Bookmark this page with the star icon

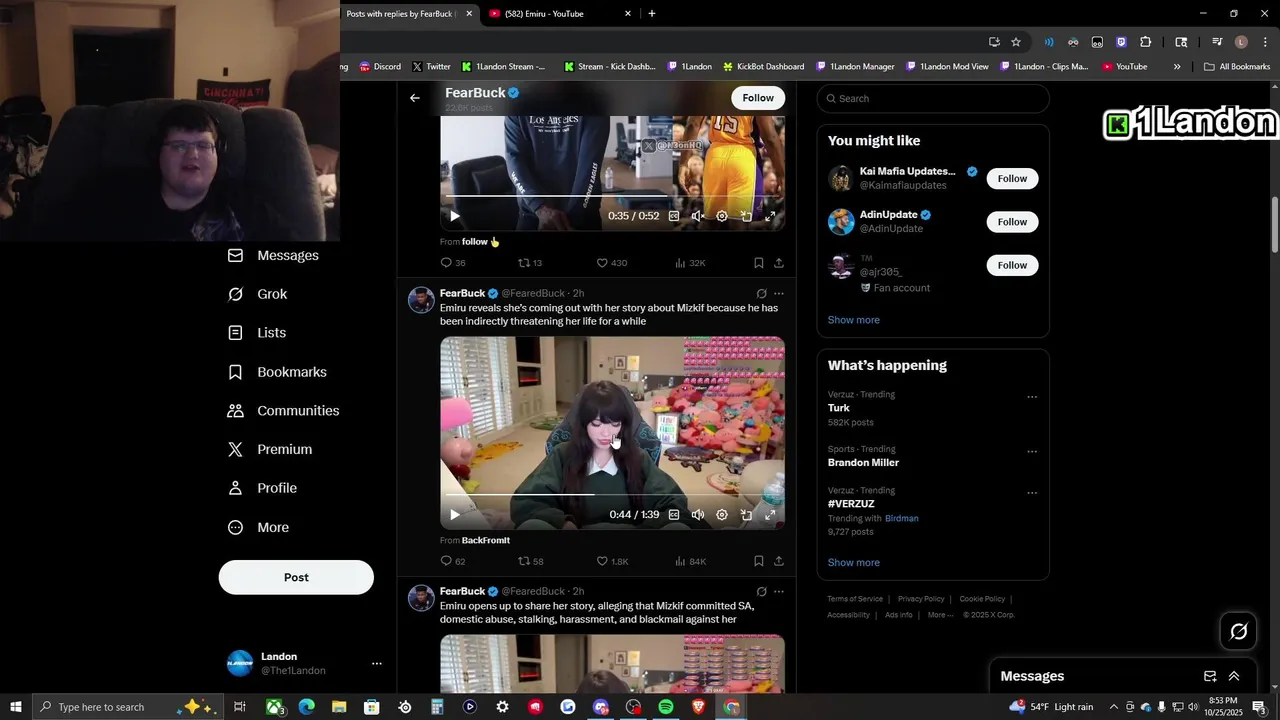coord(1016,42)
